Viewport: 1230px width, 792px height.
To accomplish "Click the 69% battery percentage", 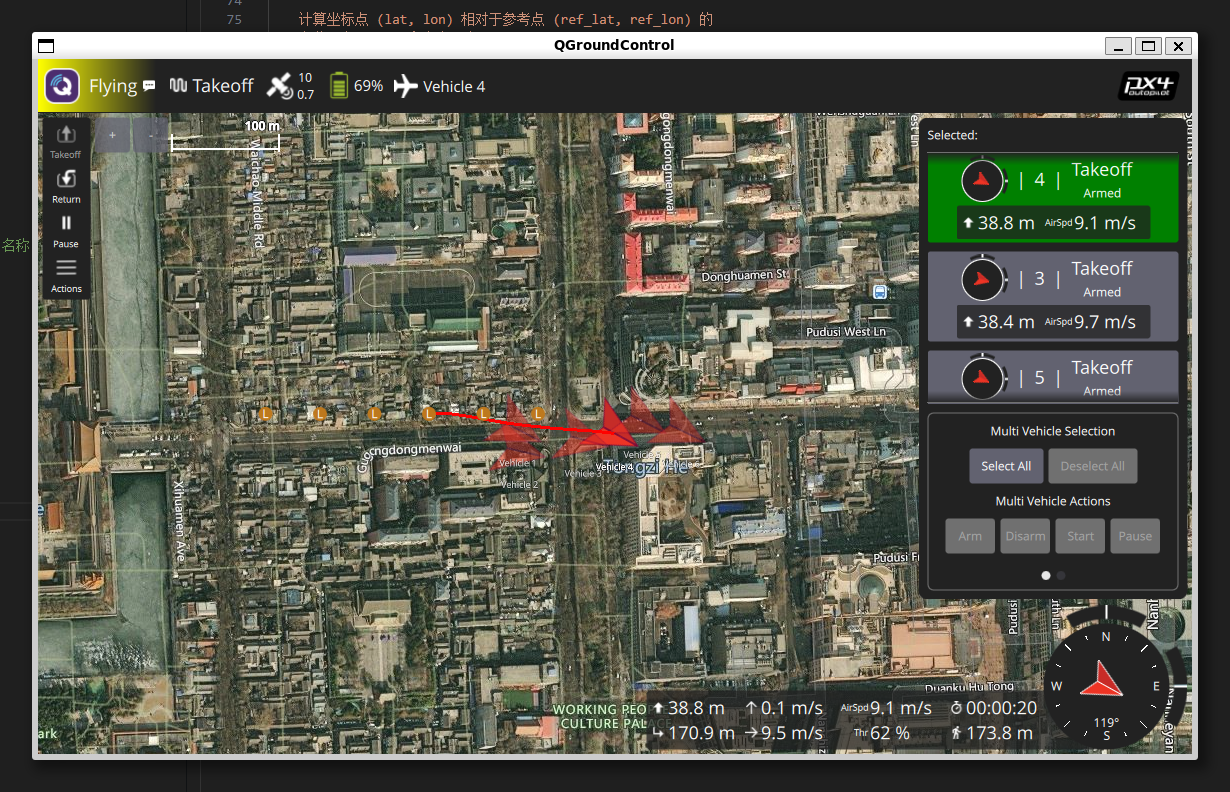I will 368,86.
